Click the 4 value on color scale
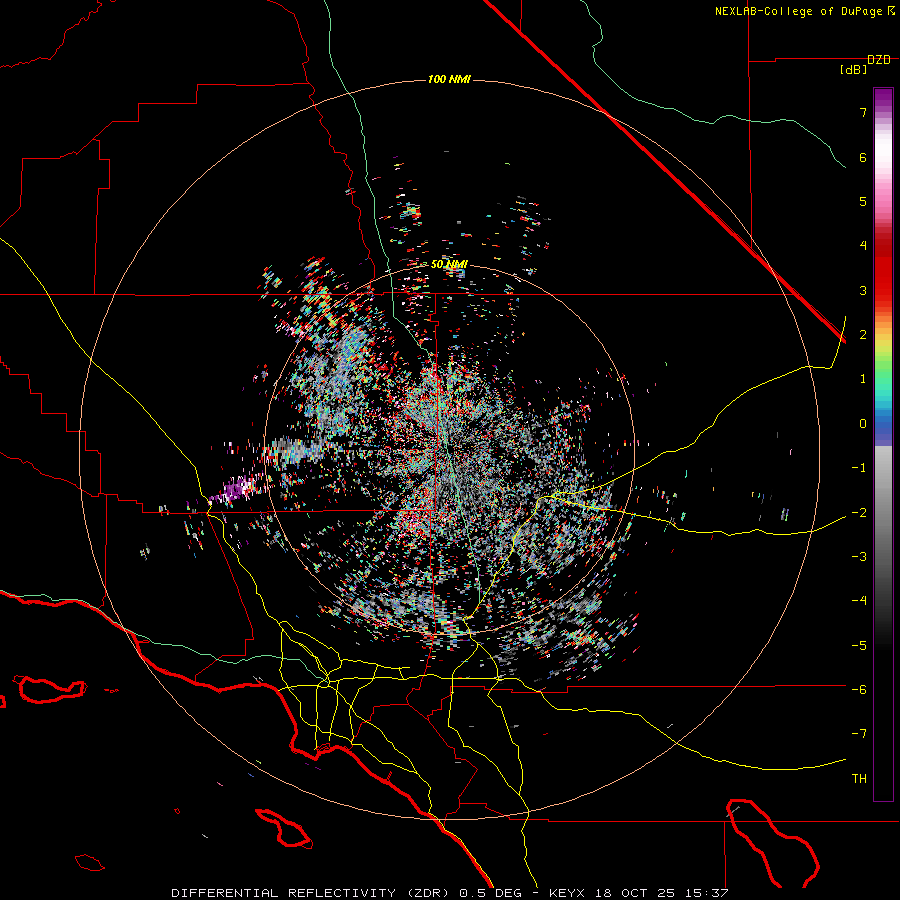Screen dimensions: 900x900 tap(863, 246)
